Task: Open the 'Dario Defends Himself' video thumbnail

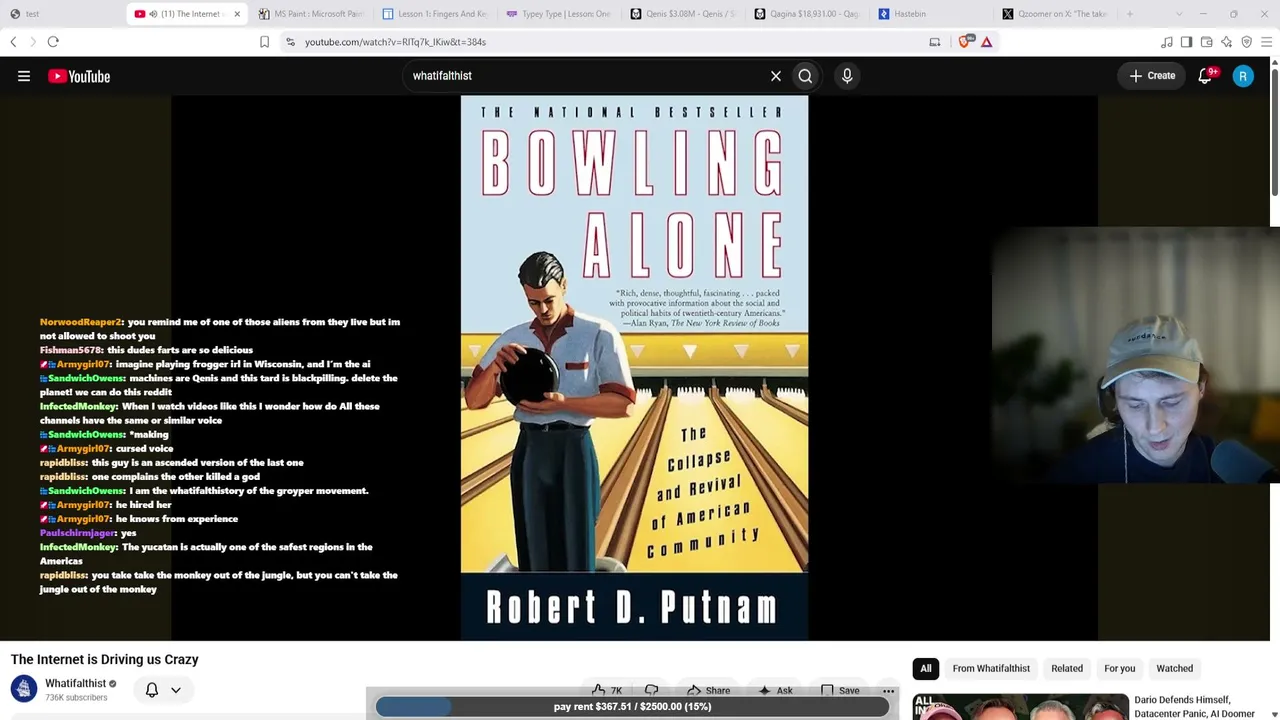Action: click(1020, 706)
